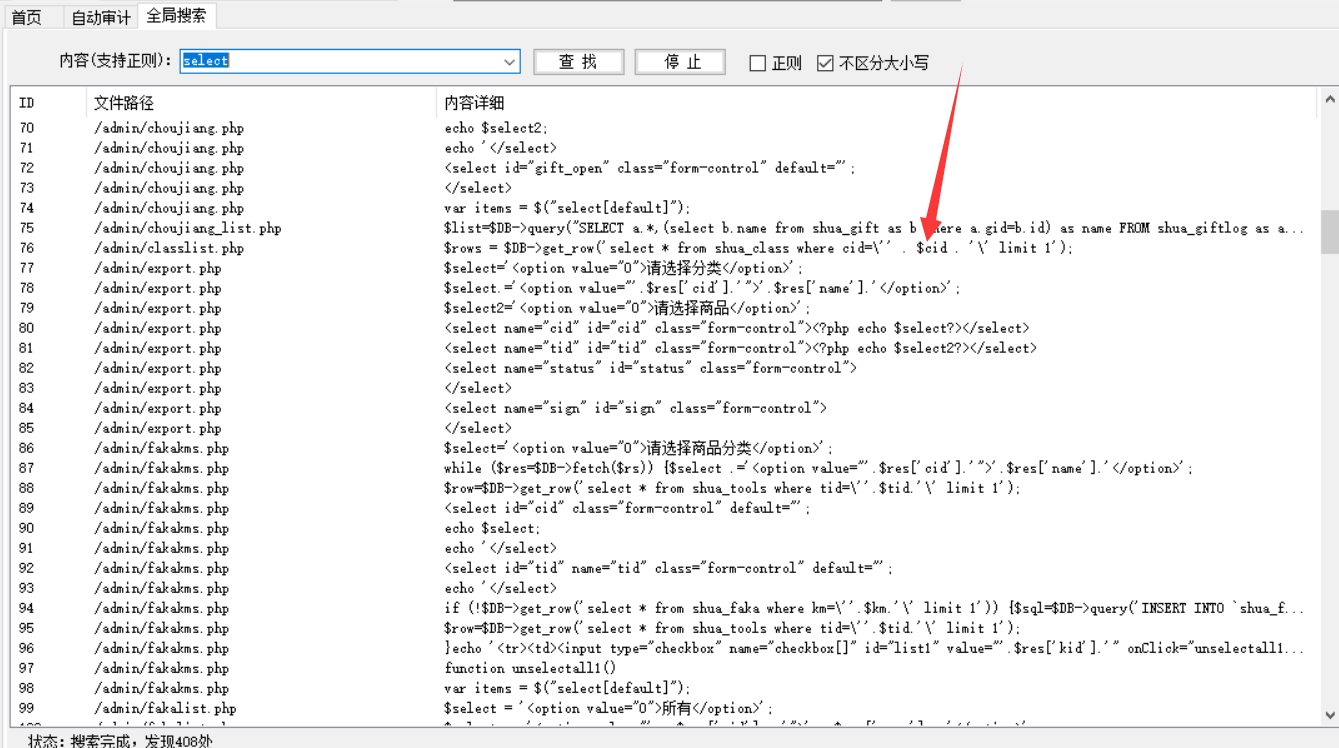This screenshot has width=1339, height=748.
Task: Select the 全局搜索 tab
Action: (176, 16)
